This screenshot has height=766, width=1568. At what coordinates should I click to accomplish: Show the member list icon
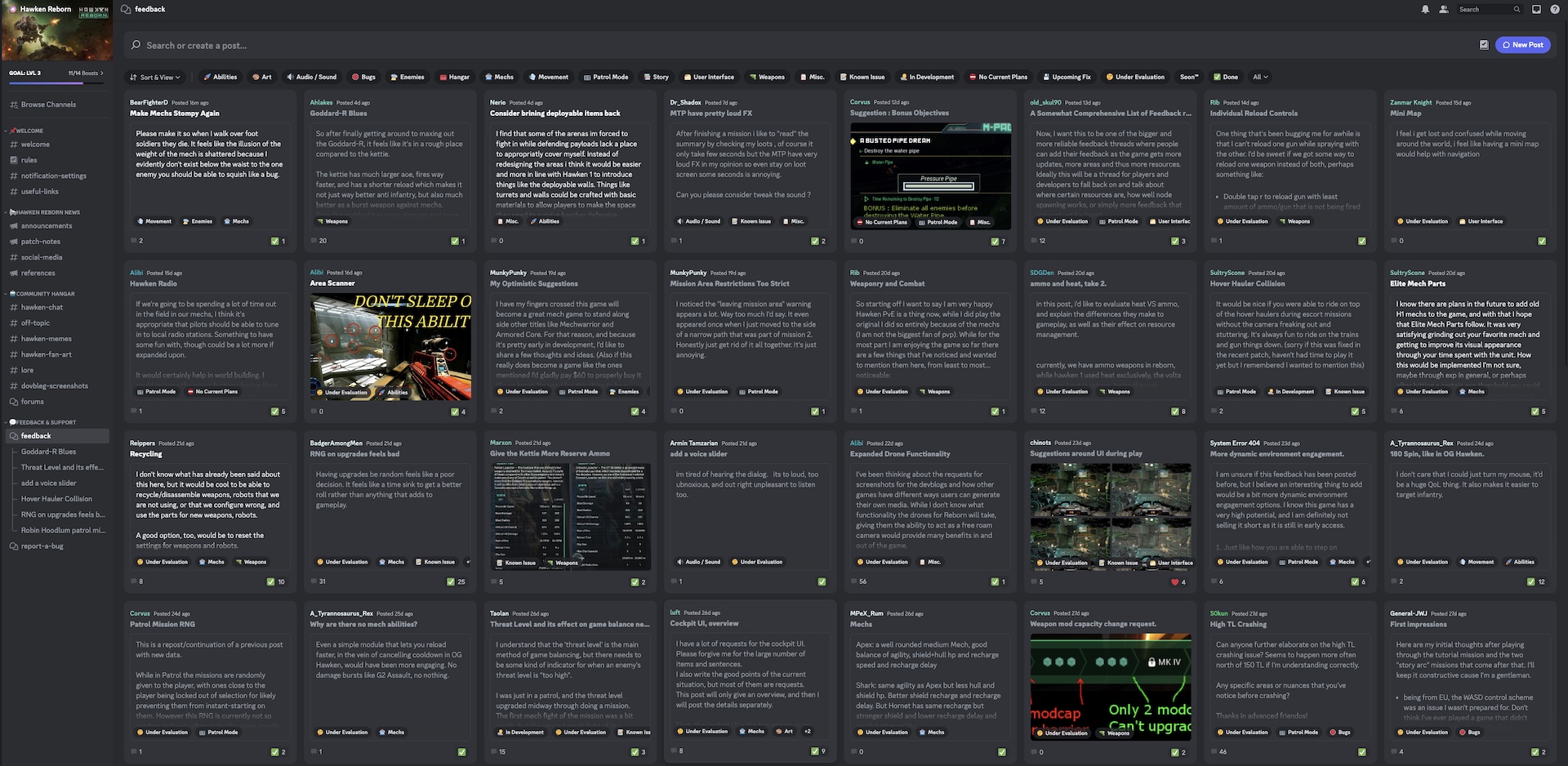click(x=1444, y=10)
